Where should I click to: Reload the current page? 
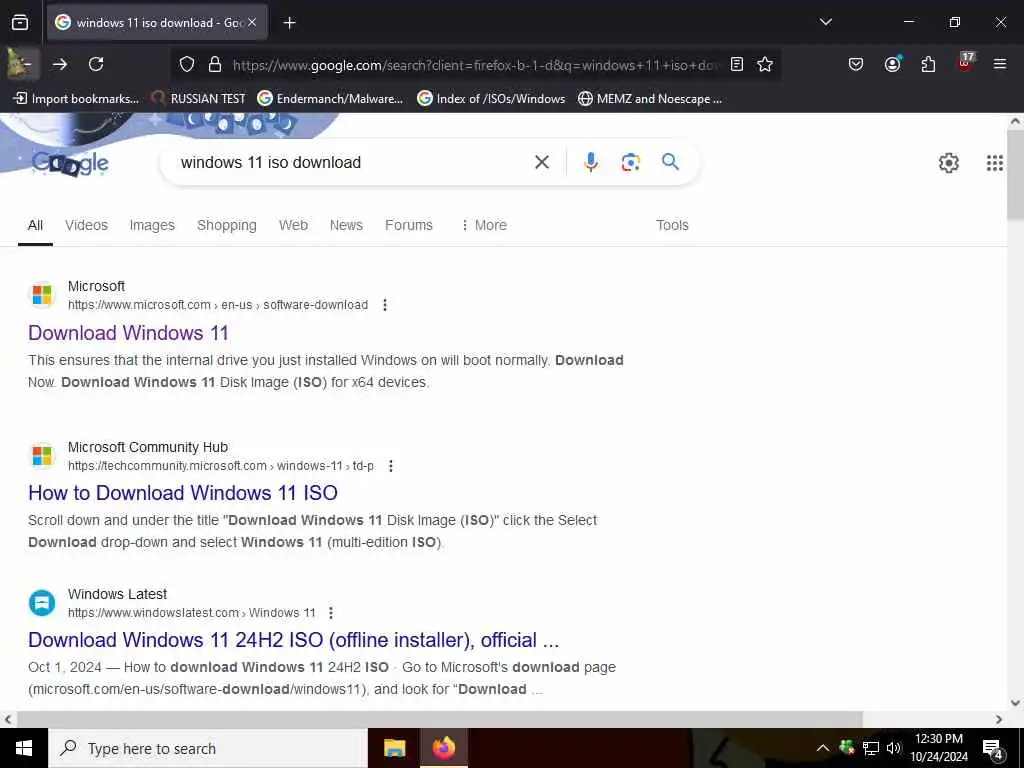pos(96,64)
